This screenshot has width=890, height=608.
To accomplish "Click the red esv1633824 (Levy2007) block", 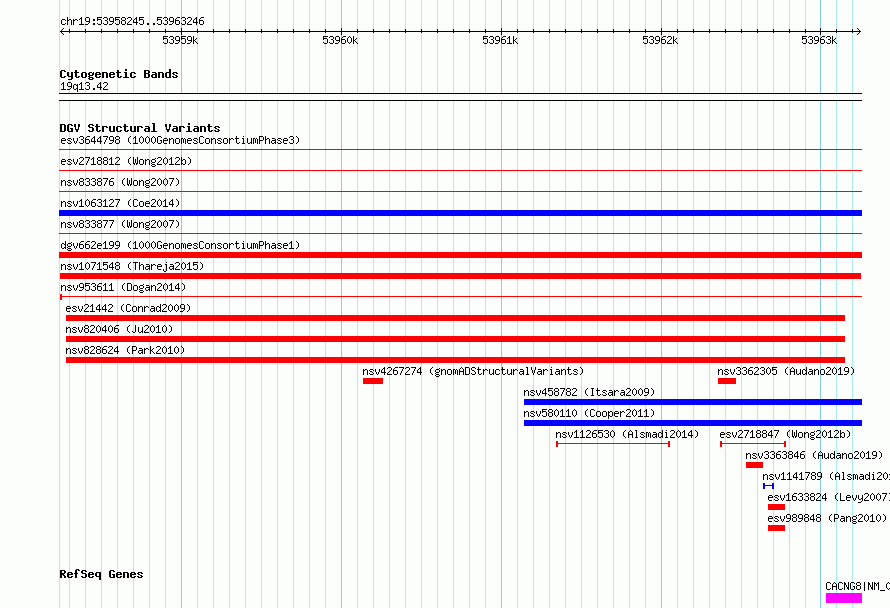I will (776, 507).
